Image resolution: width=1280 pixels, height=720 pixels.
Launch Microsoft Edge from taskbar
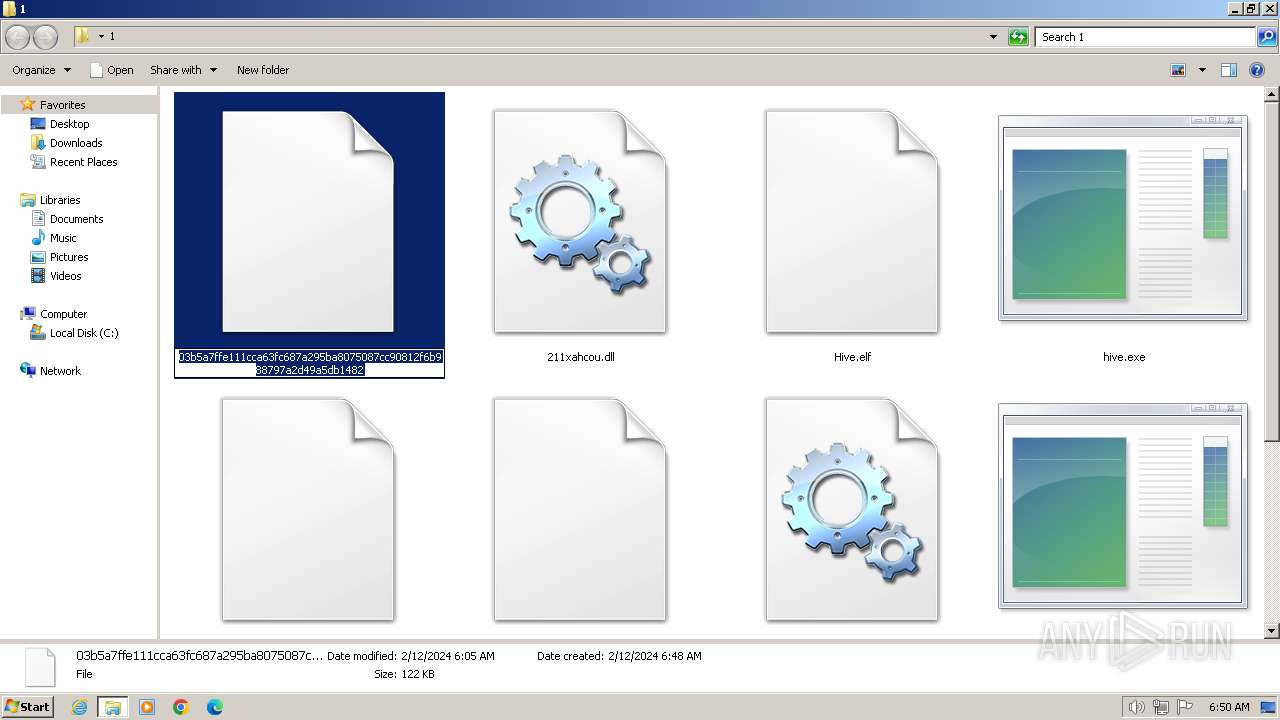[x=215, y=707]
